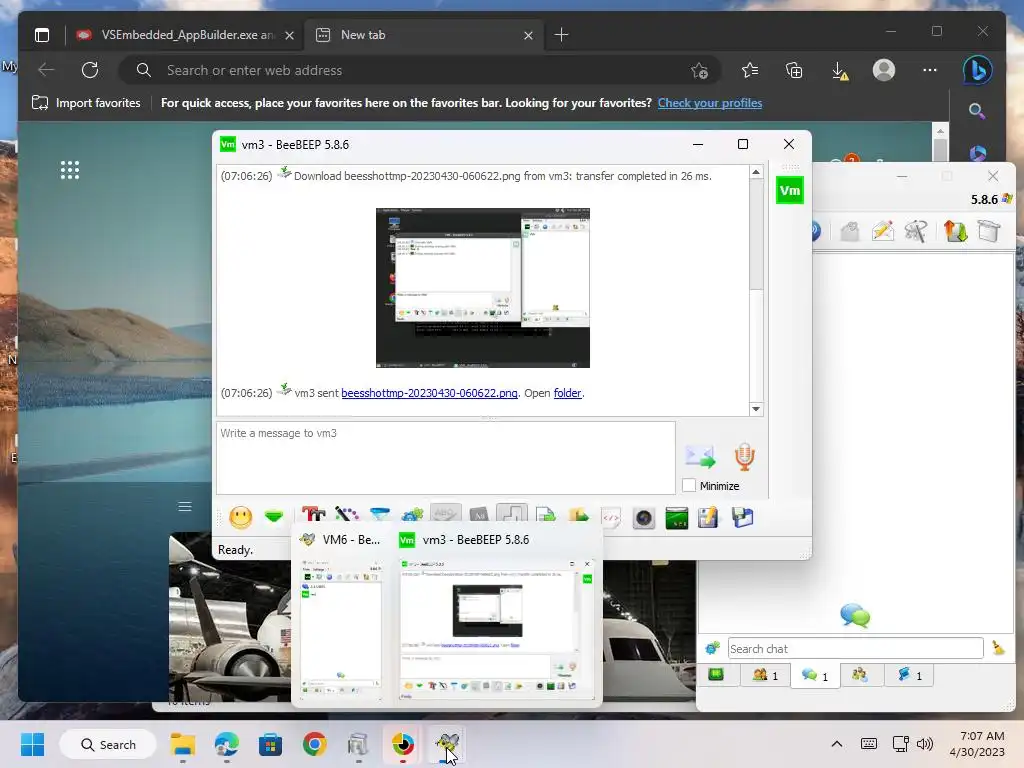Open Edge Settings and more menu
The image size is (1024, 768).
[930, 70]
